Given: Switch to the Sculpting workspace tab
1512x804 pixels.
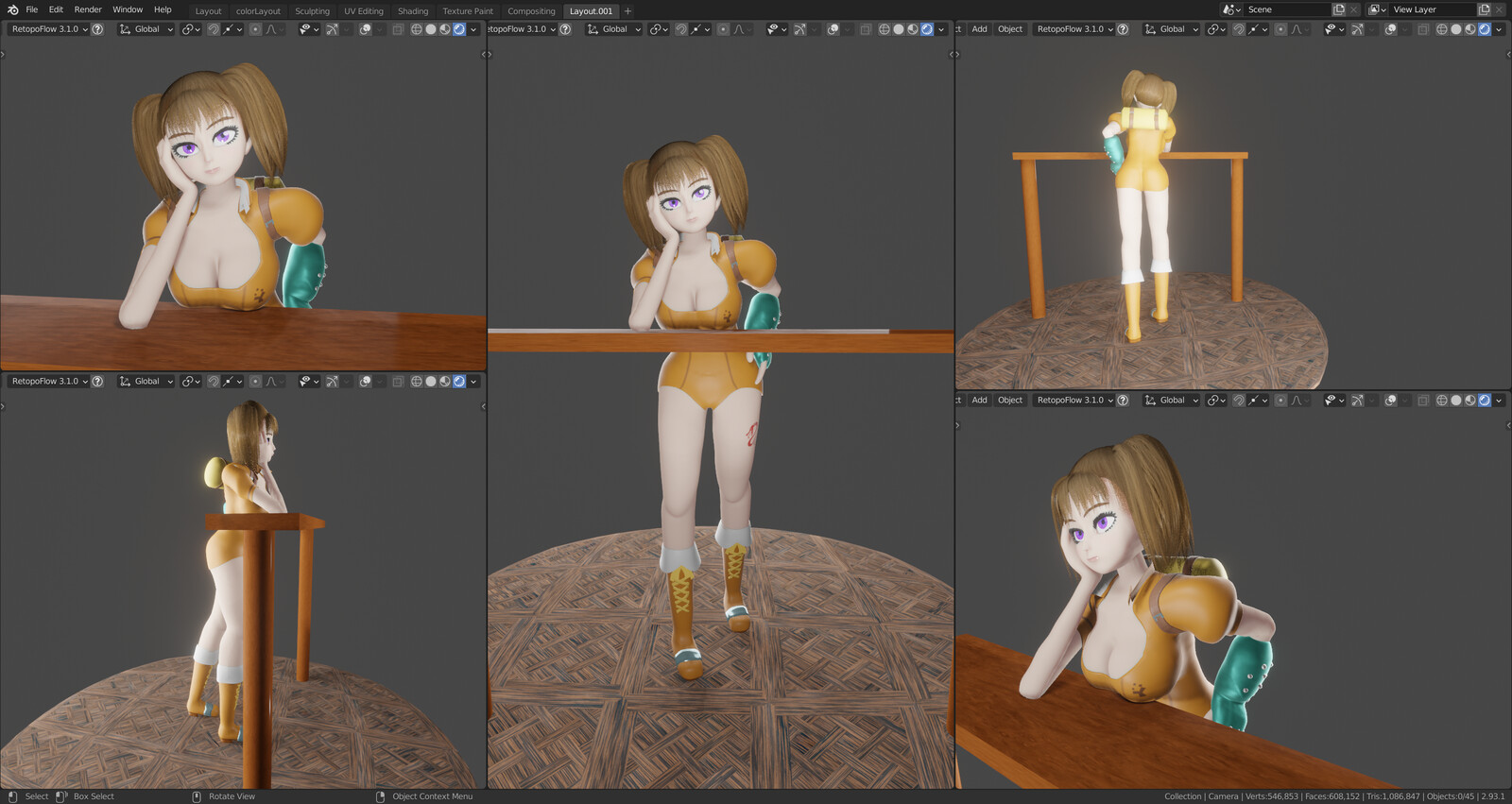Looking at the screenshot, I should [x=312, y=11].
